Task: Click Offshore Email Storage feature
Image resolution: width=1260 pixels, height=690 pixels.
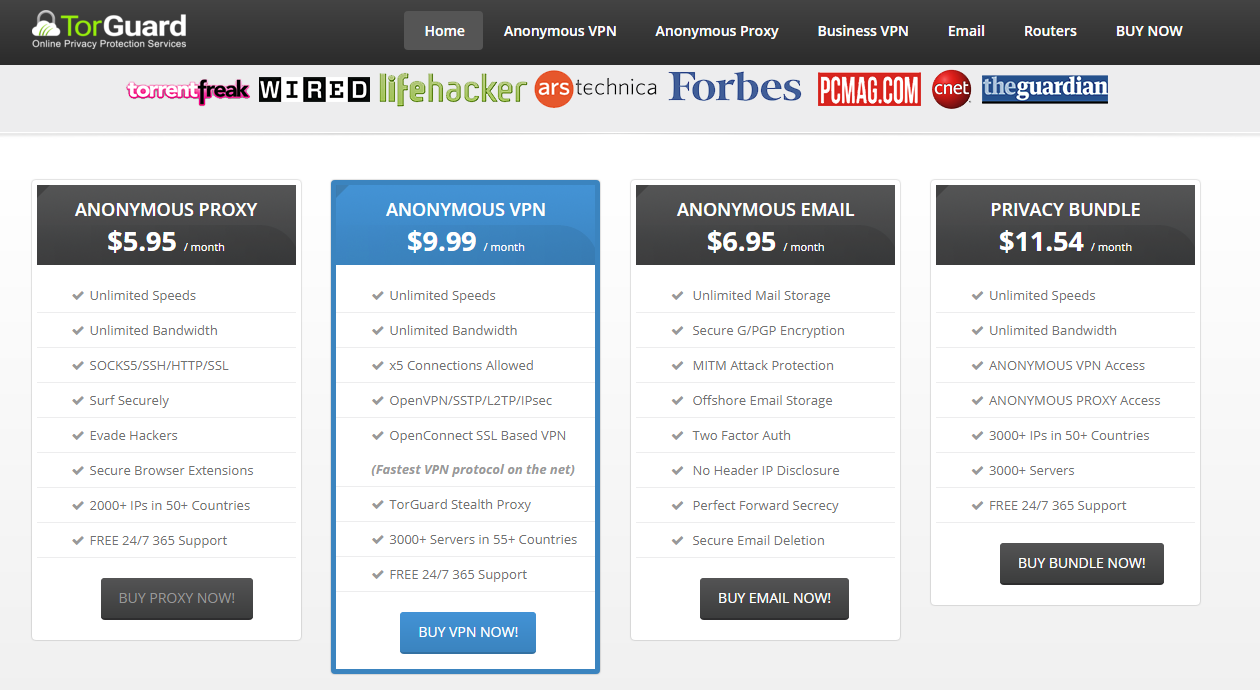Action: pos(762,400)
